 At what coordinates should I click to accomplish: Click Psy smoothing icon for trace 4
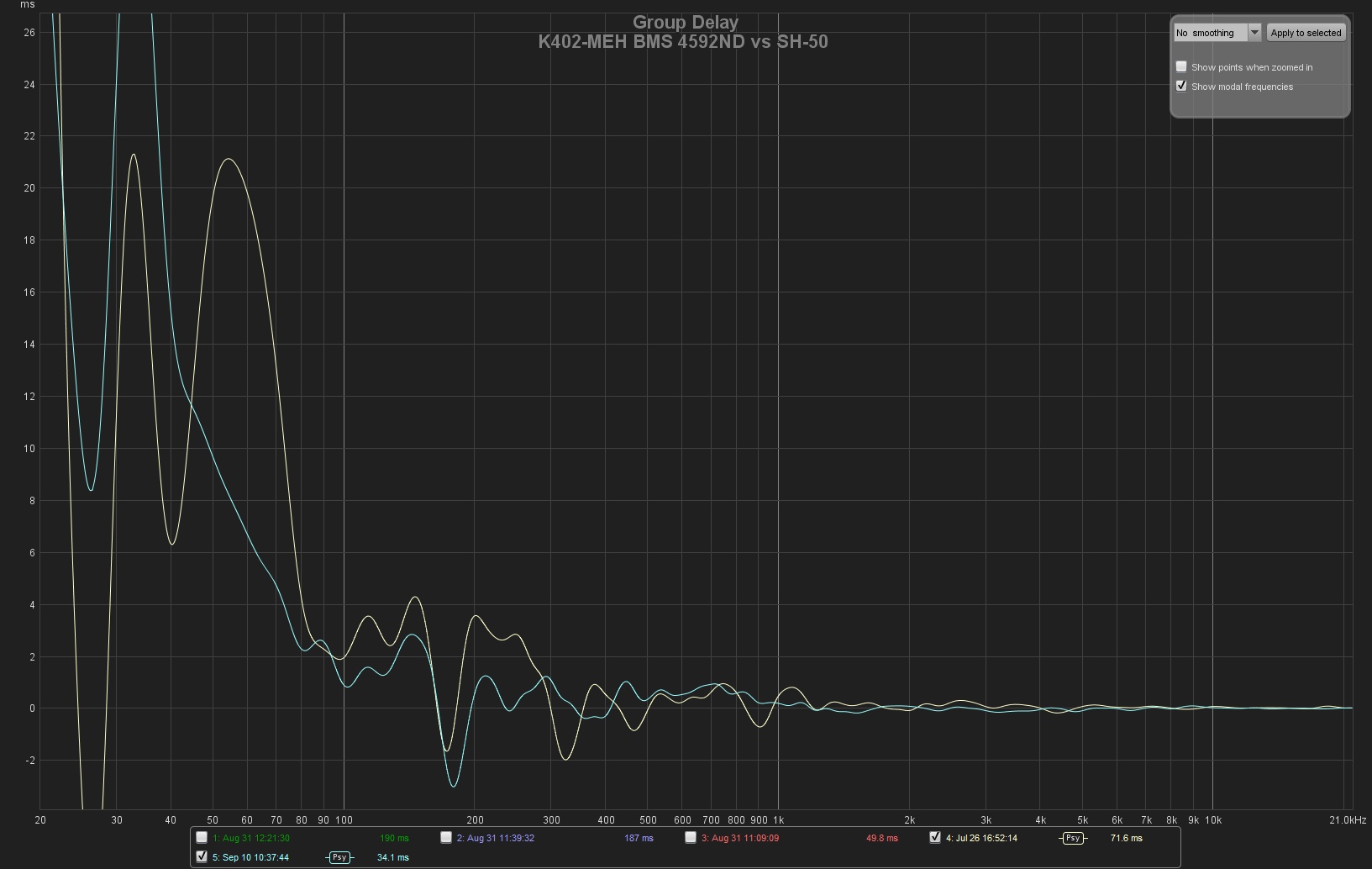pos(1073,838)
